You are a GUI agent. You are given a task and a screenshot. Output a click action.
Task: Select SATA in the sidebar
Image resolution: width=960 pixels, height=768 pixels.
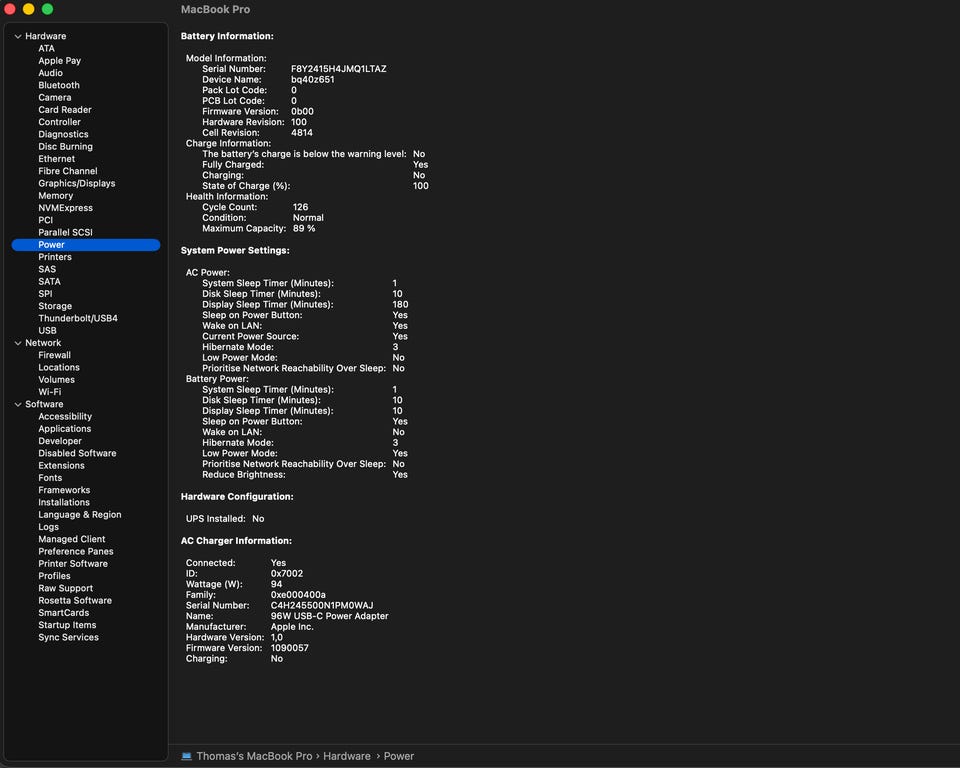[50, 282]
